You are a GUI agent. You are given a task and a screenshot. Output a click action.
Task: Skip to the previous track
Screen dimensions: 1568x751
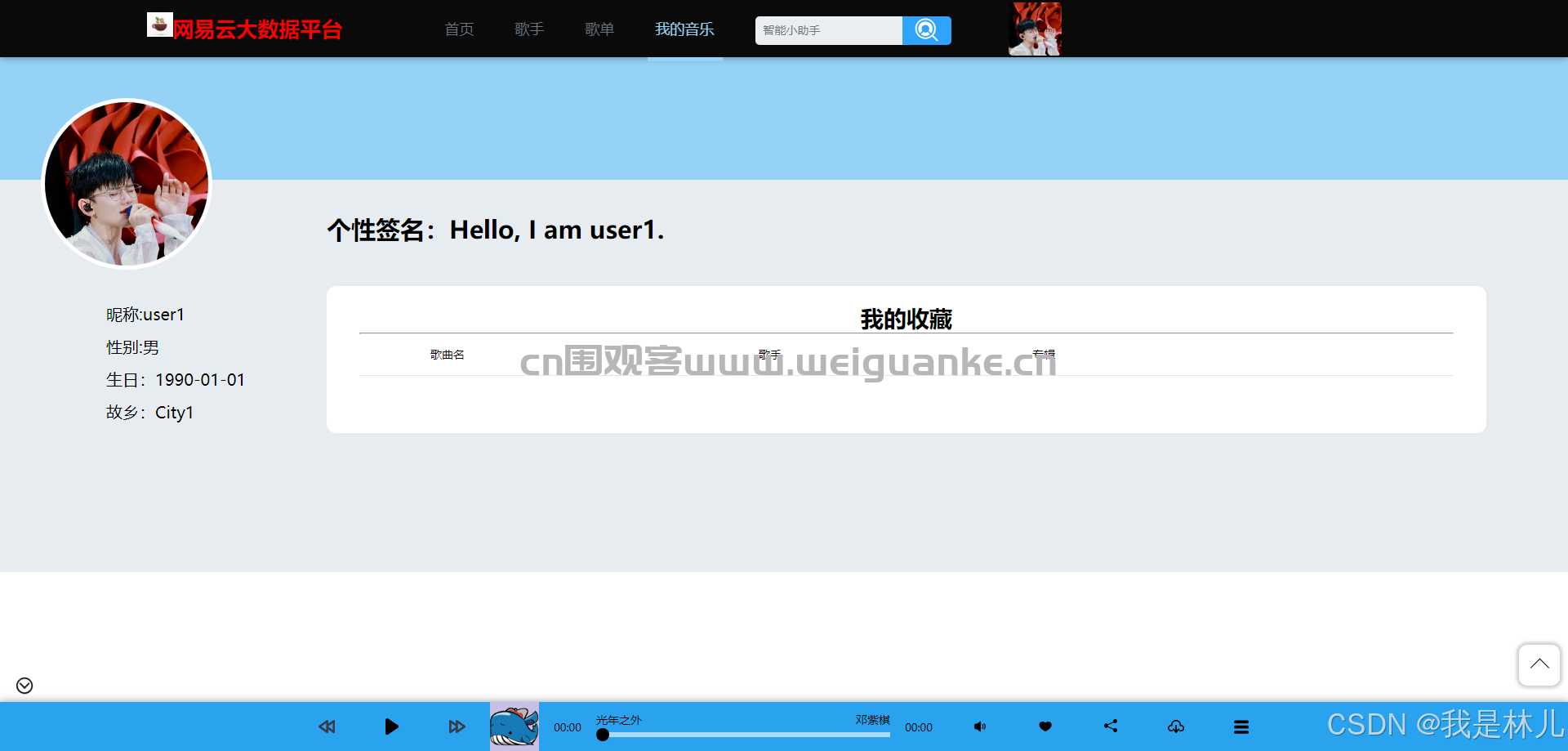[327, 726]
